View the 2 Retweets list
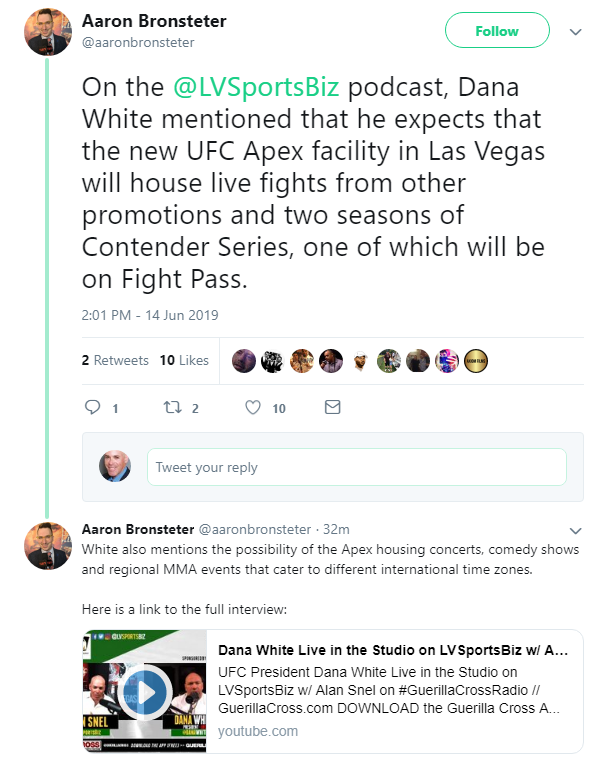Image resolution: width=610 pixels, height=771 pixels. point(115,360)
